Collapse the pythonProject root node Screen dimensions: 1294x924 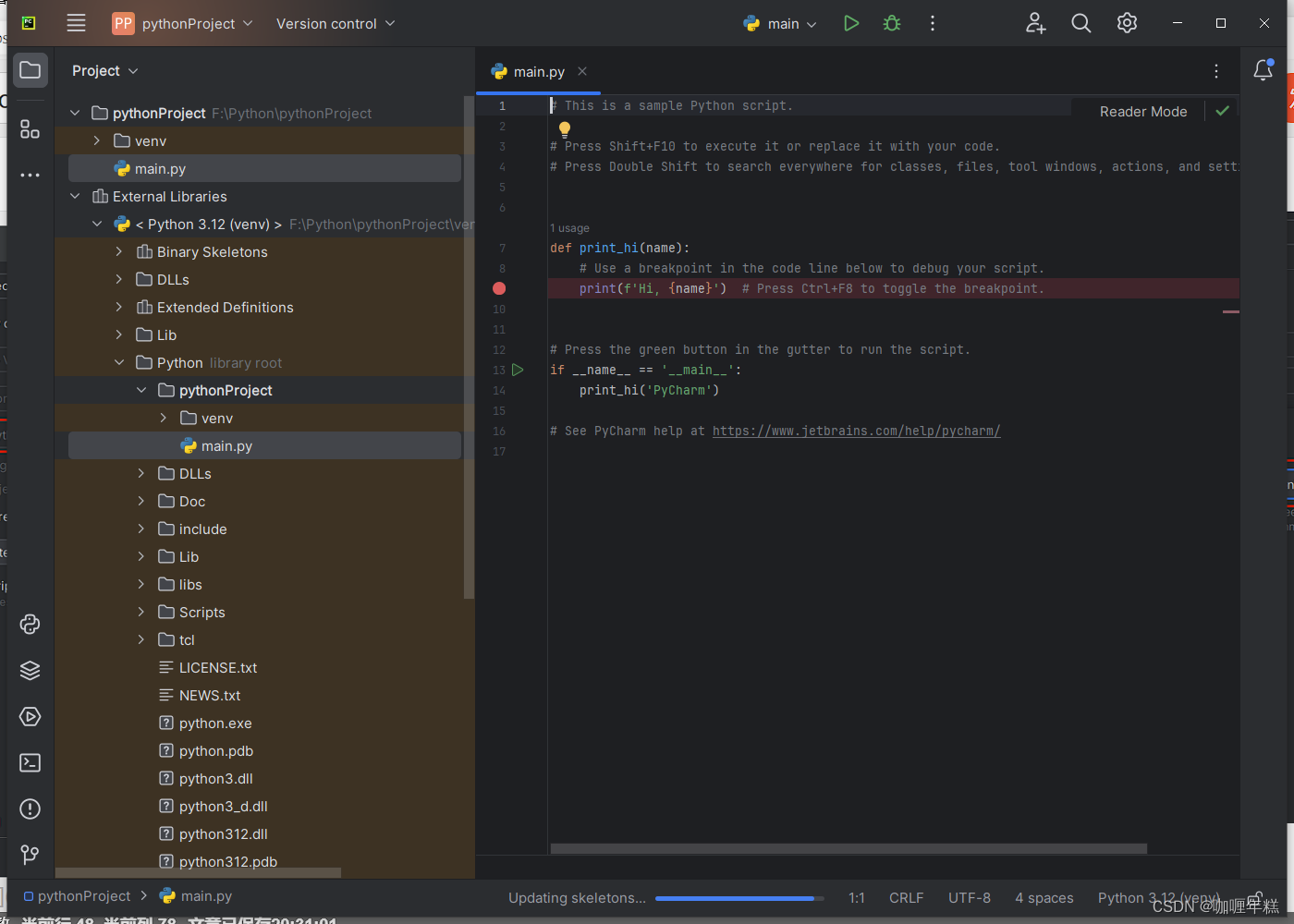[x=75, y=113]
